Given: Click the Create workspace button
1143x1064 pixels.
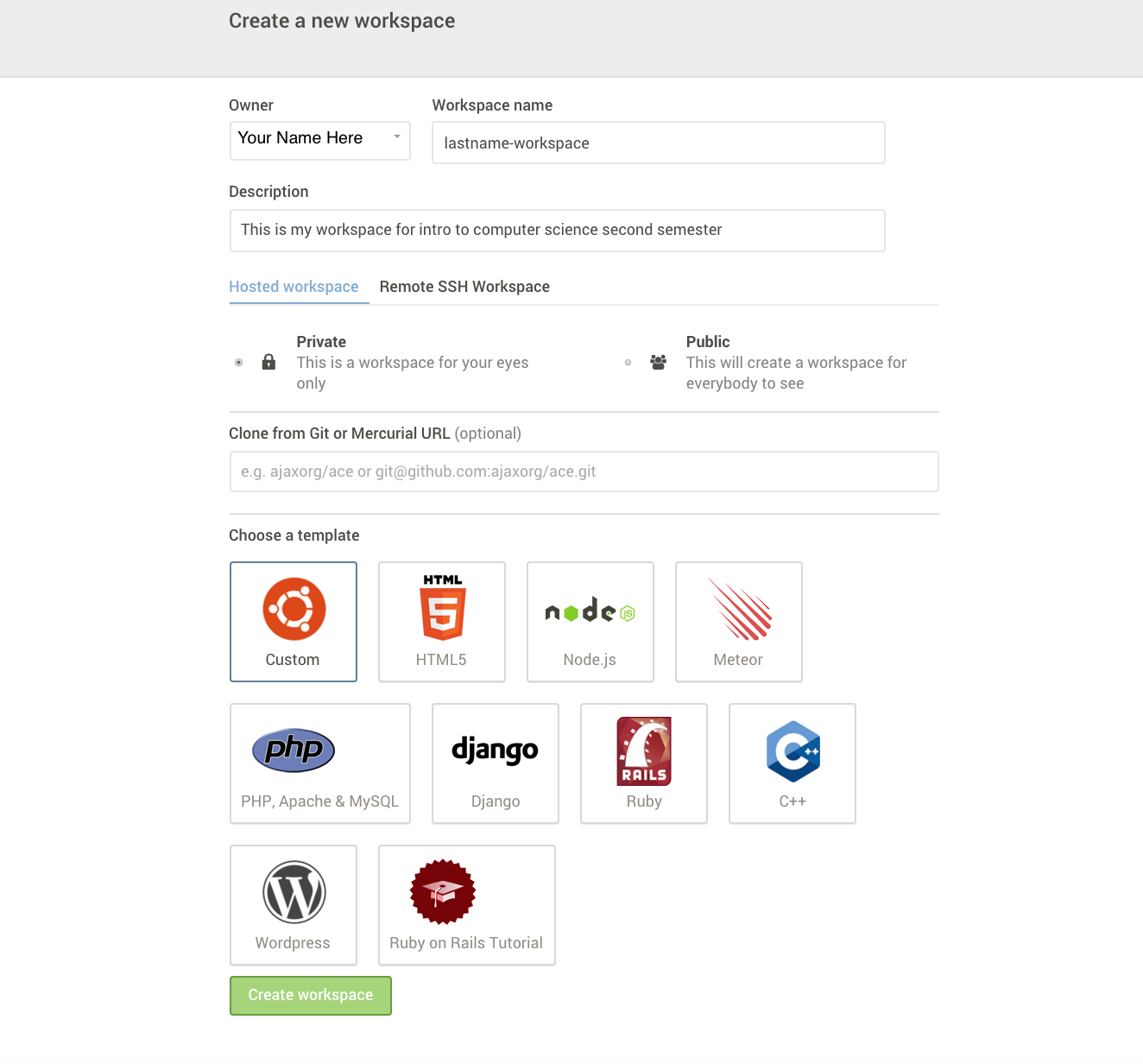Looking at the screenshot, I should pyautogui.click(x=311, y=996).
